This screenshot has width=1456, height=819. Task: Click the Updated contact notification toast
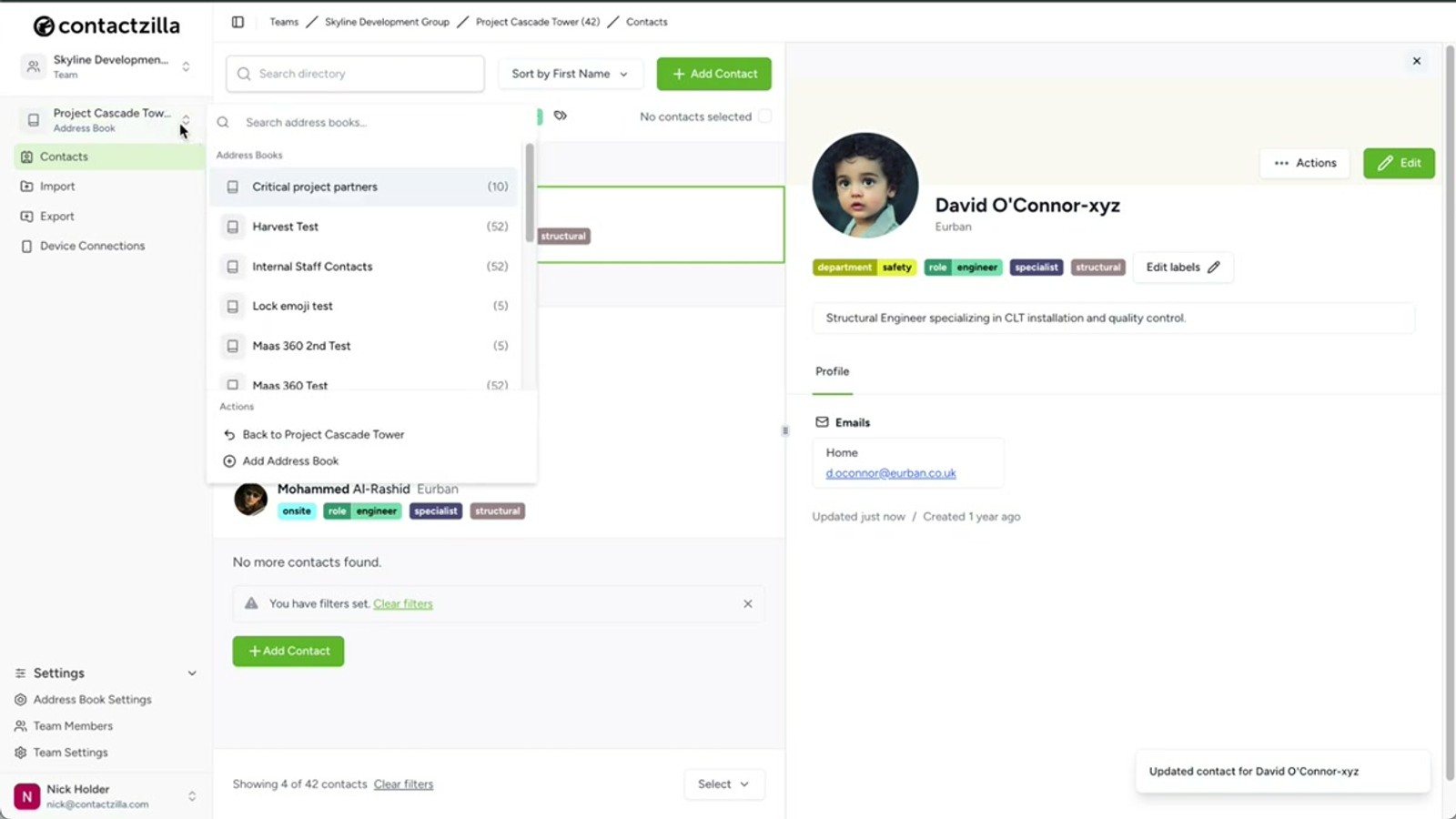(x=1283, y=772)
